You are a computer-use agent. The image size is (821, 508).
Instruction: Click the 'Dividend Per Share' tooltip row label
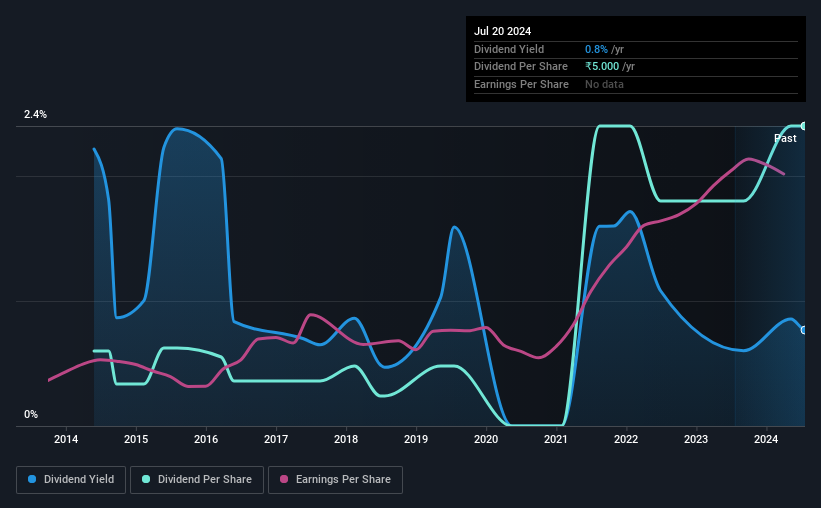click(x=520, y=67)
